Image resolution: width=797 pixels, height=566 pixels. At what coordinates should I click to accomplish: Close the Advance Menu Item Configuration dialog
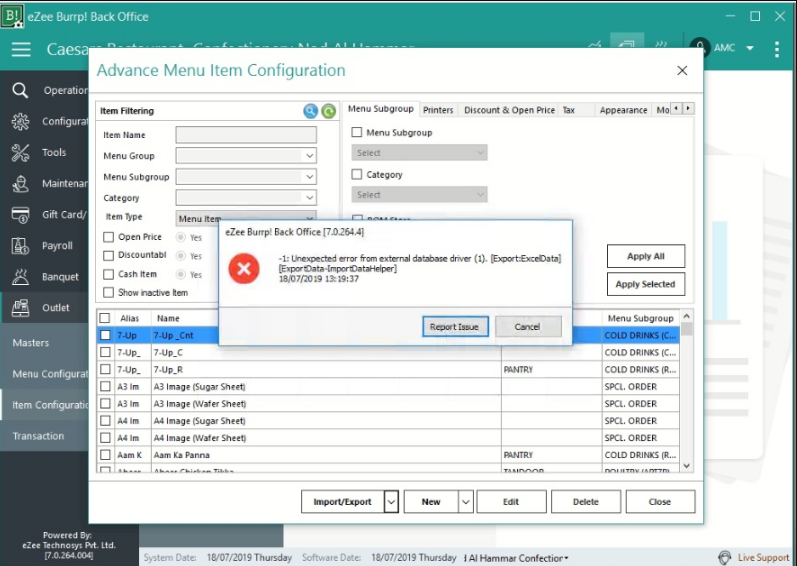[682, 71]
